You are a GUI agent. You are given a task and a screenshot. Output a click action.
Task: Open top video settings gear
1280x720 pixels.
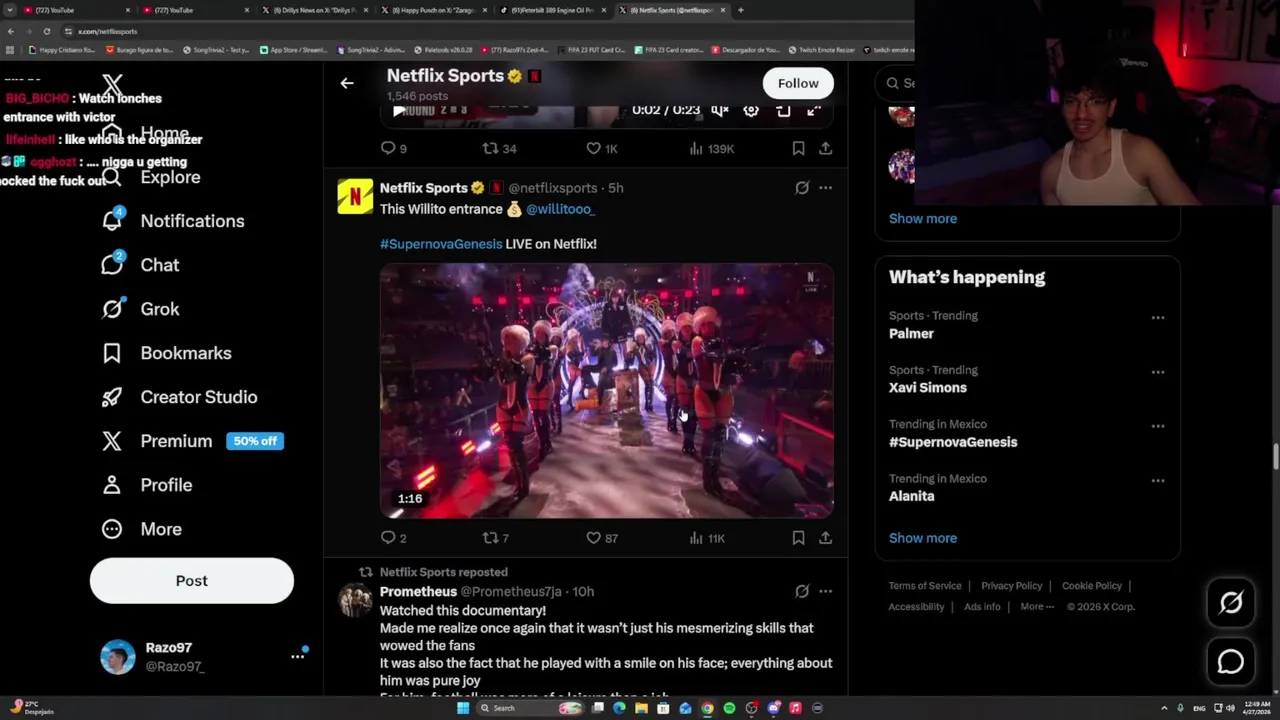[x=751, y=110]
